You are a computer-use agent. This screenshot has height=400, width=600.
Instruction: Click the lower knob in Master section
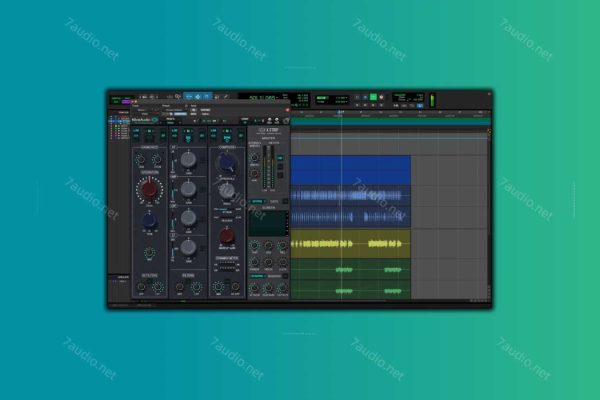click(x=254, y=173)
